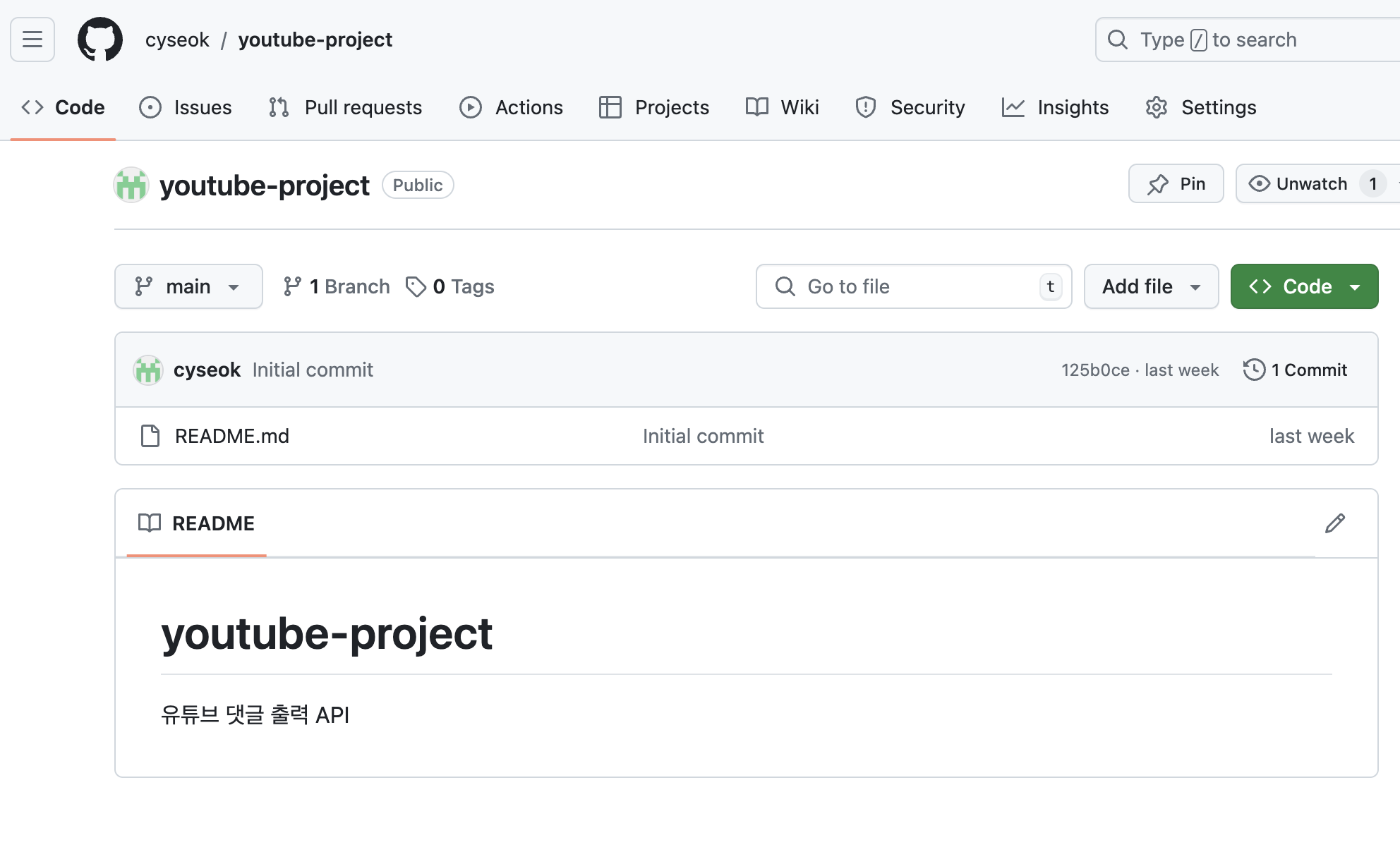Viewport: 1400px width, 852px height.
Task: Click the cyseok avatar in commit row
Action: [x=148, y=370]
